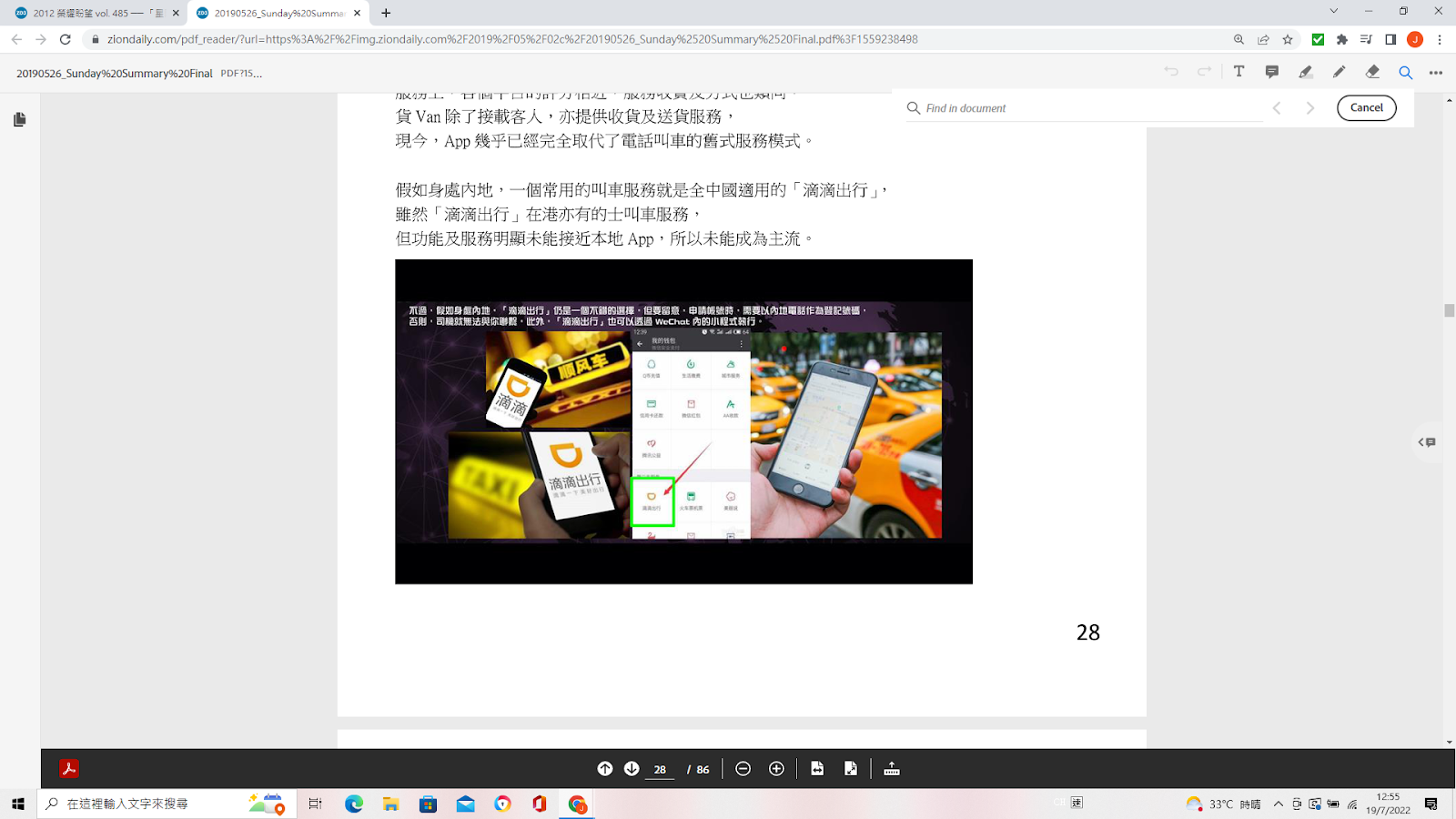The height and width of the screenshot is (819, 1456).
Task: Open Microsoft Store from taskbar
Action: pyautogui.click(x=429, y=804)
